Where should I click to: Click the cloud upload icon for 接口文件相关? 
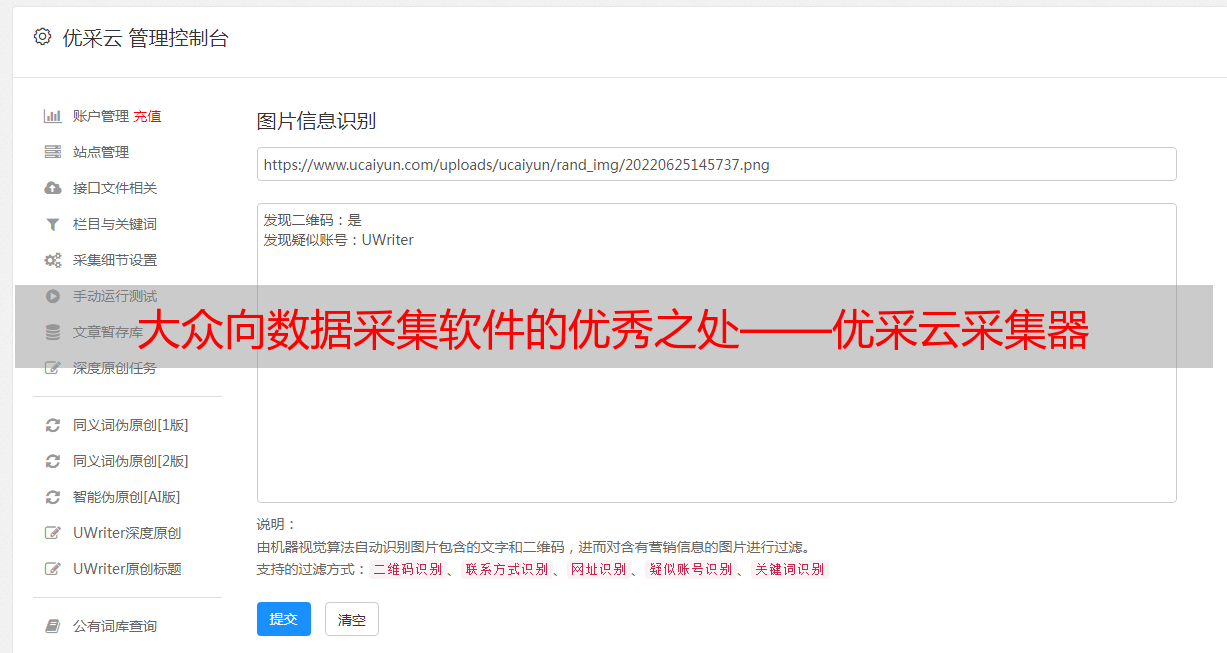pos(53,188)
